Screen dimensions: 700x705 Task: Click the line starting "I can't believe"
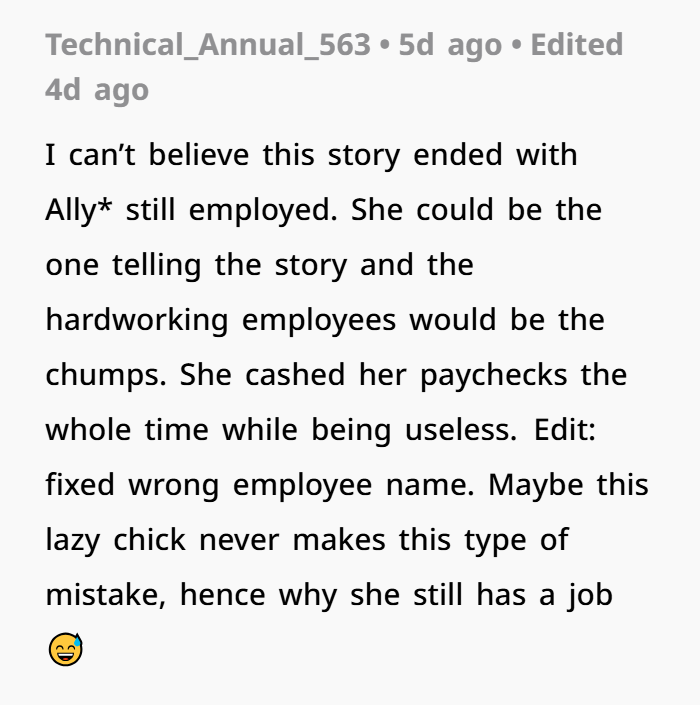pyautogui.click(x=312, y=156)
